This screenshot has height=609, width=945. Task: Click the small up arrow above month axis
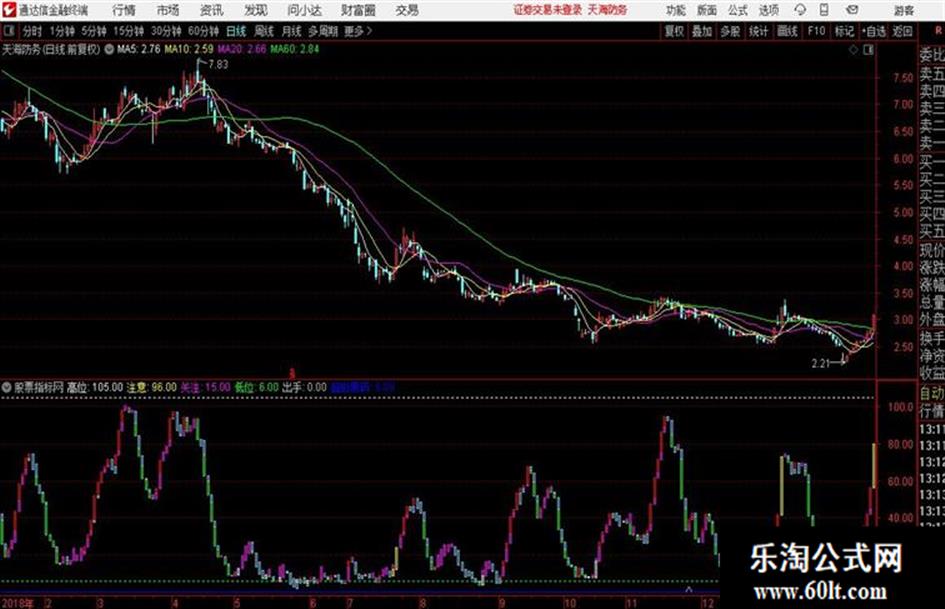(x=689, y=589)
